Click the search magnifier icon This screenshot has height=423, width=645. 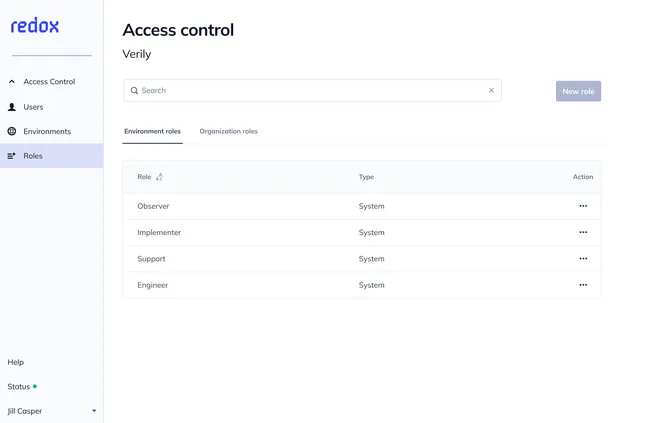coord(134,91)
